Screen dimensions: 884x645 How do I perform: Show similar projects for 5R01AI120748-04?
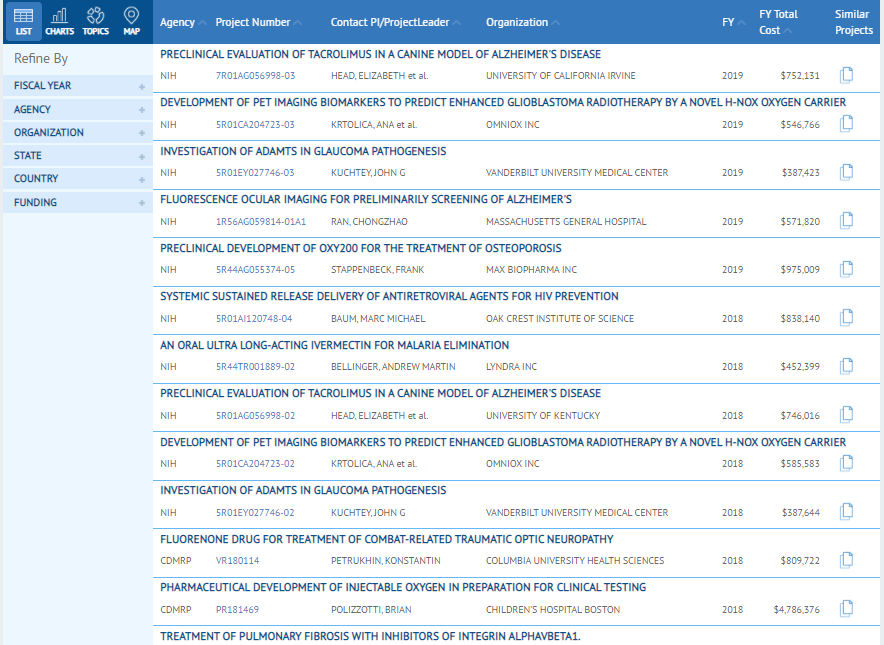846,318
